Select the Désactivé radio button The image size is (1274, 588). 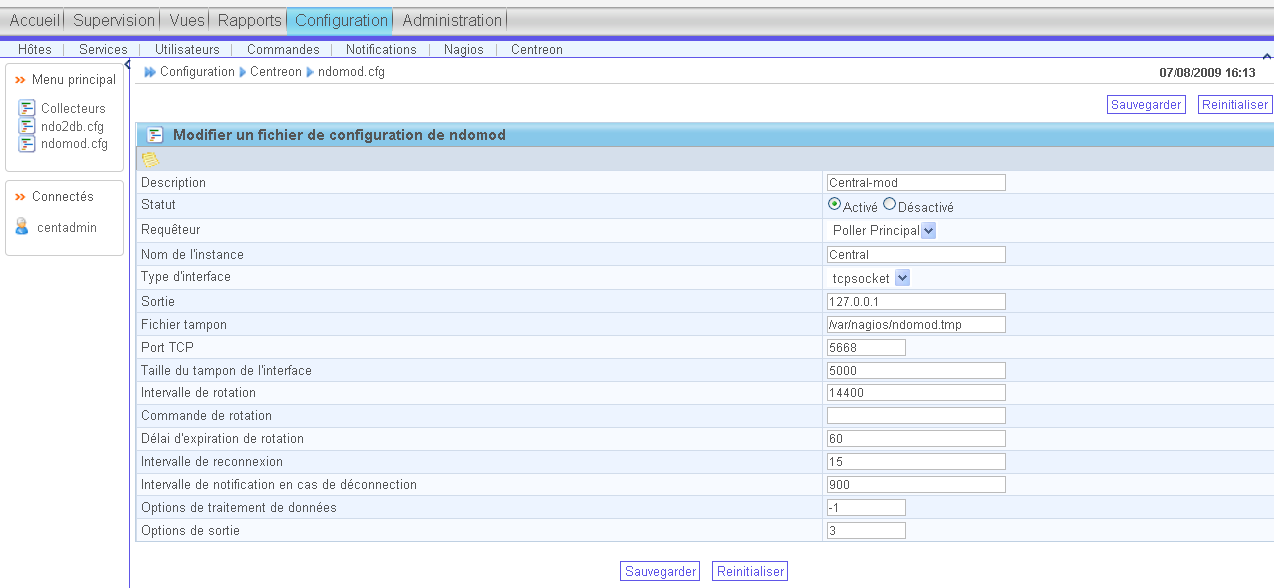pos(889,204)
